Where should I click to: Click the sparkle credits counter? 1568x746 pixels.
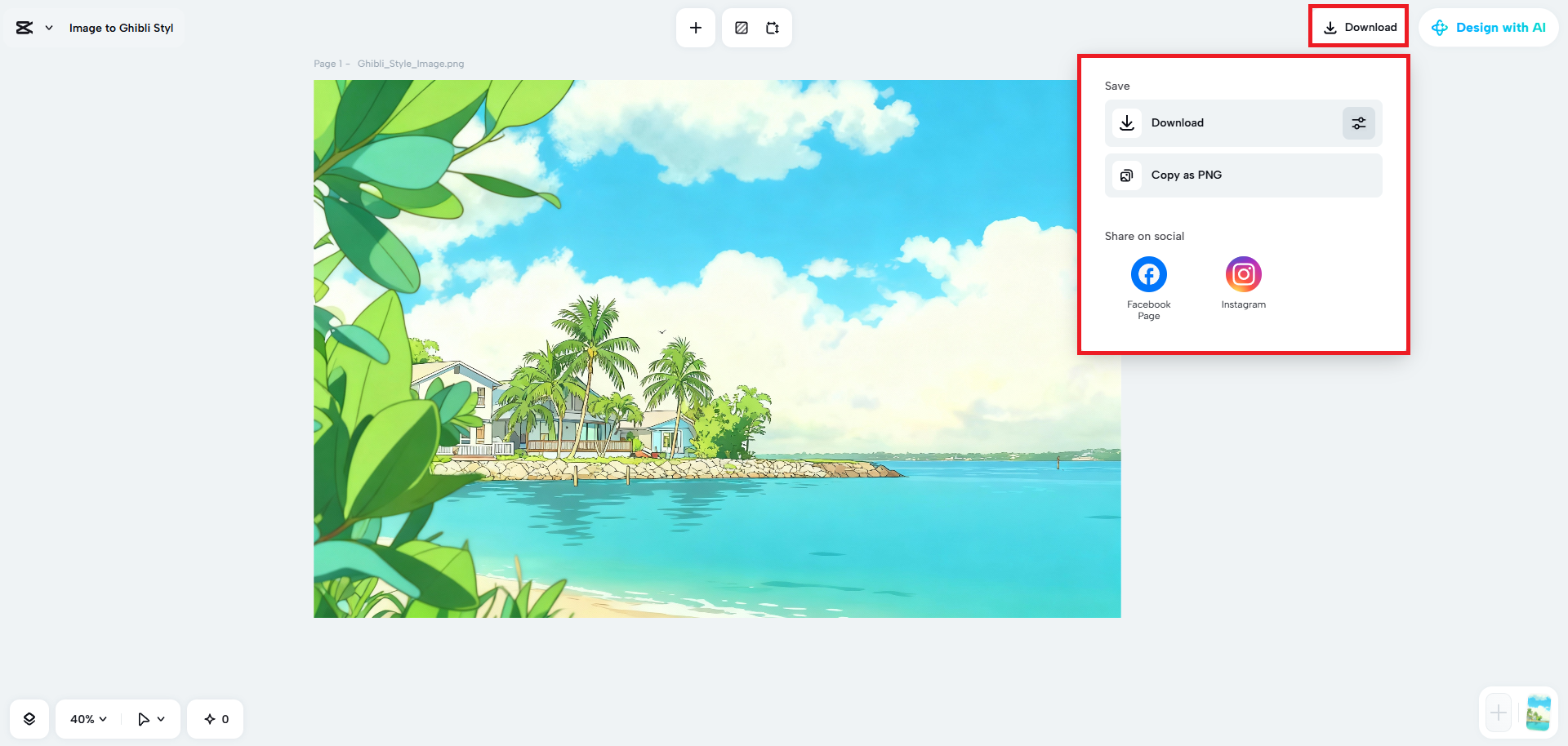216,719
